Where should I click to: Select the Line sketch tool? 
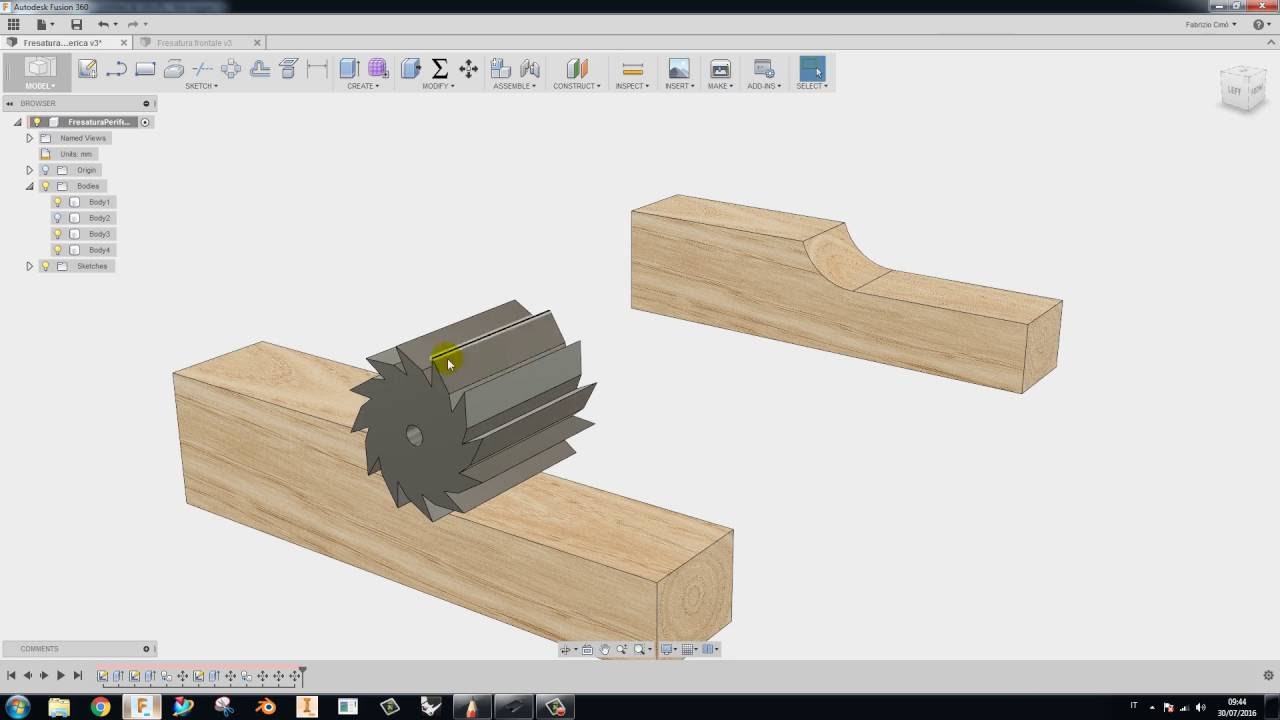tap(116, 68)
